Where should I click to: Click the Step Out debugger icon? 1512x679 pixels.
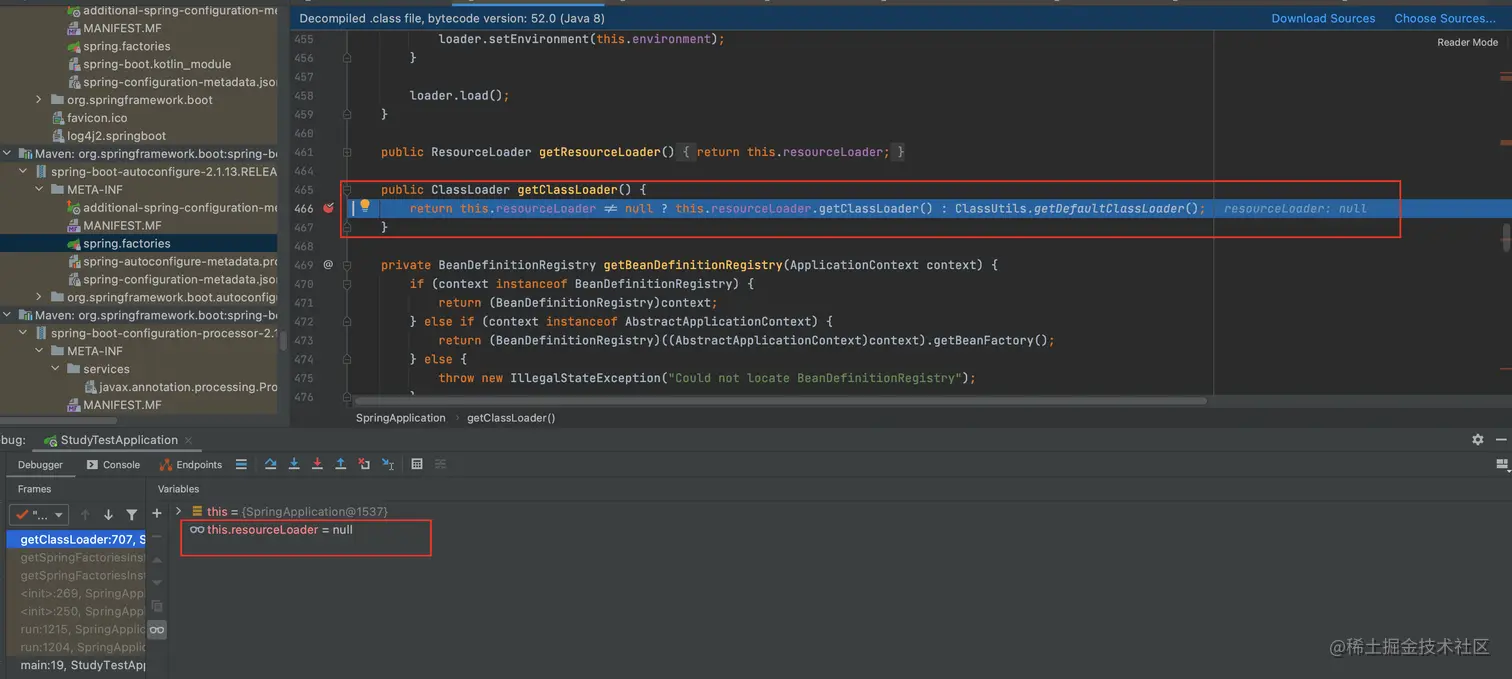tap(340, 464)
